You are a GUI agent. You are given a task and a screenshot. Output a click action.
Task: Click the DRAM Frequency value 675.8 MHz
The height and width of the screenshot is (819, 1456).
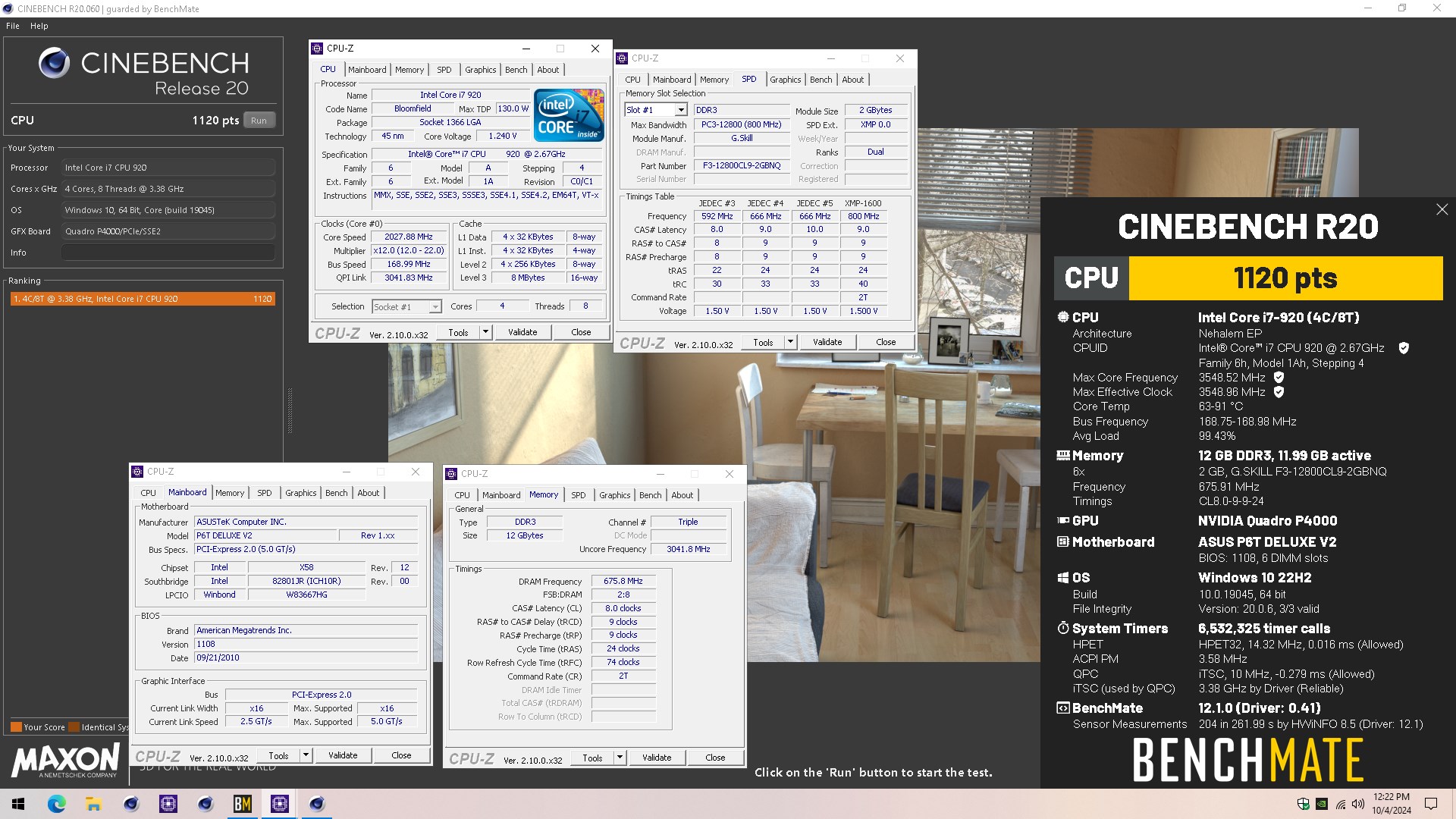623,581
